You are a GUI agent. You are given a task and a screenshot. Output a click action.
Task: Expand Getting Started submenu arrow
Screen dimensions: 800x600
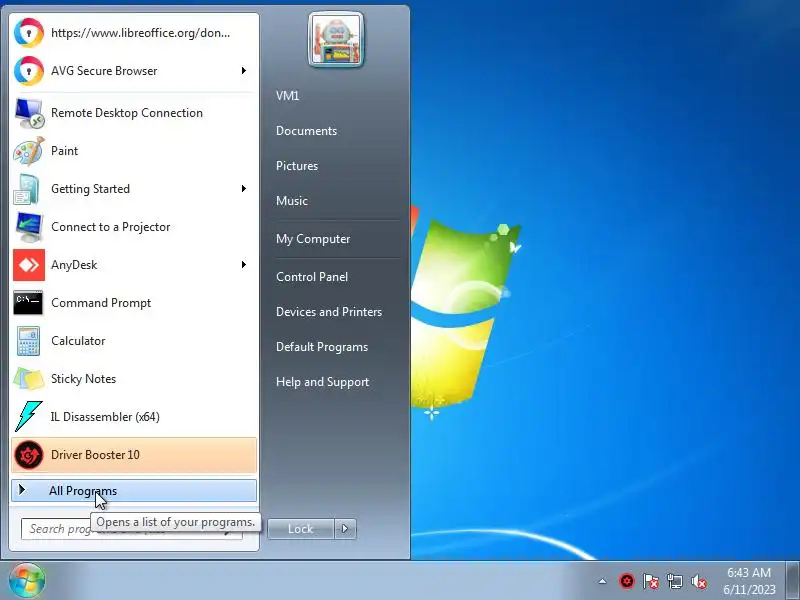pos(244,189)
